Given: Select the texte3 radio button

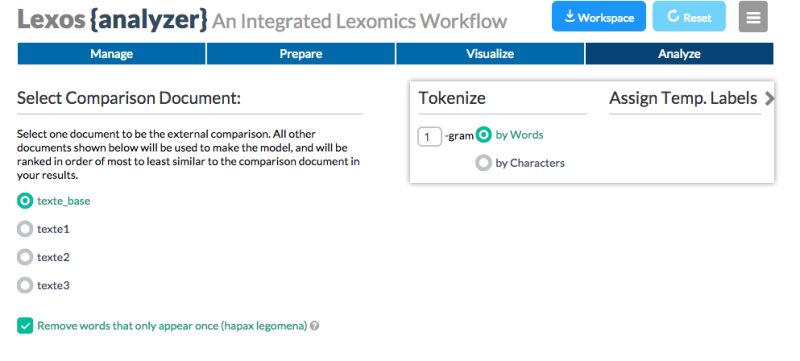Looking at the screenshot, I should (24, 286).
